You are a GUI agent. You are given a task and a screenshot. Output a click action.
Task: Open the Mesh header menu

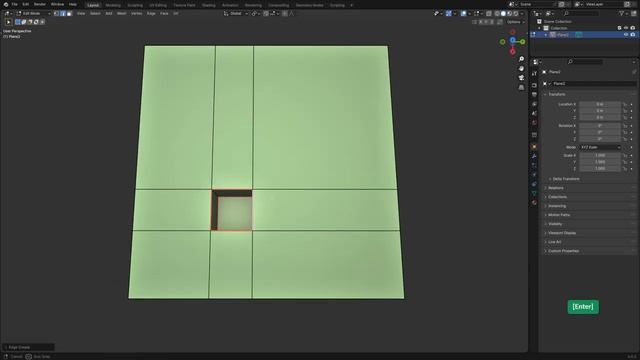click(122, 13)
